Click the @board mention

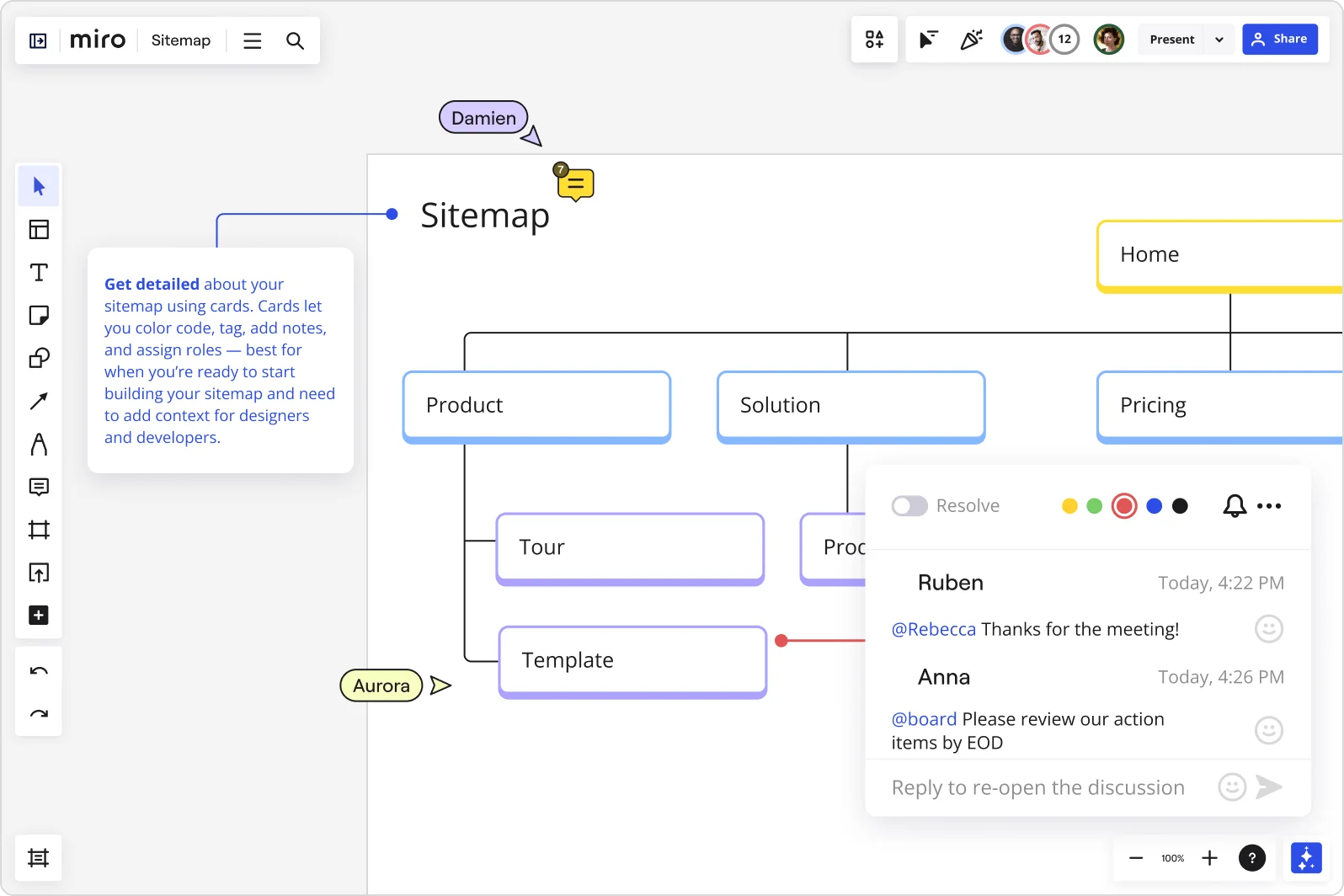click(925, 719)
